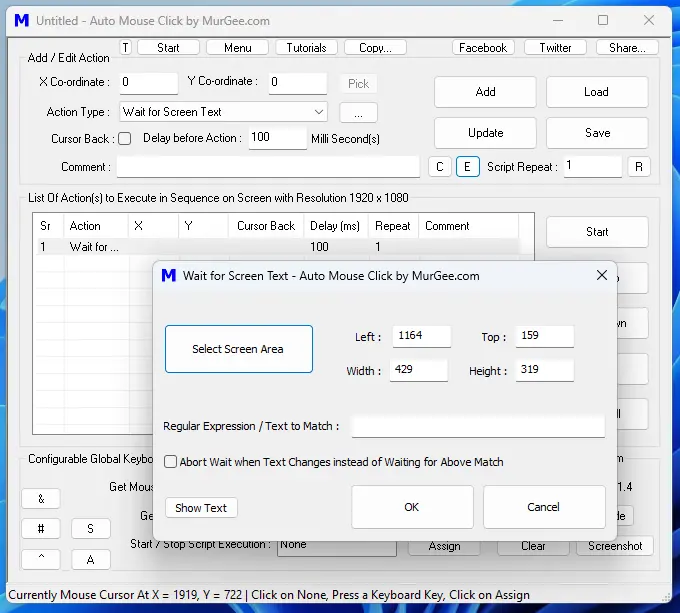The image size is (680, 613).
Task: Click OK in the Wait for Screen Text dialog
Action: (412, 507)
